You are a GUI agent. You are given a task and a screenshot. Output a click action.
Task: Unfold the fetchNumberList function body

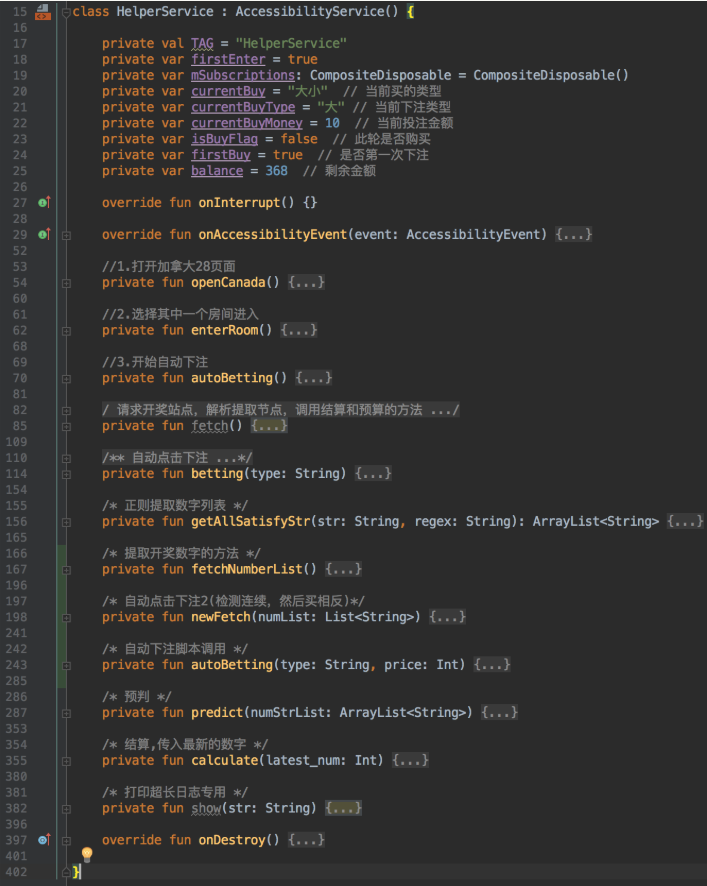pos(67,569)
